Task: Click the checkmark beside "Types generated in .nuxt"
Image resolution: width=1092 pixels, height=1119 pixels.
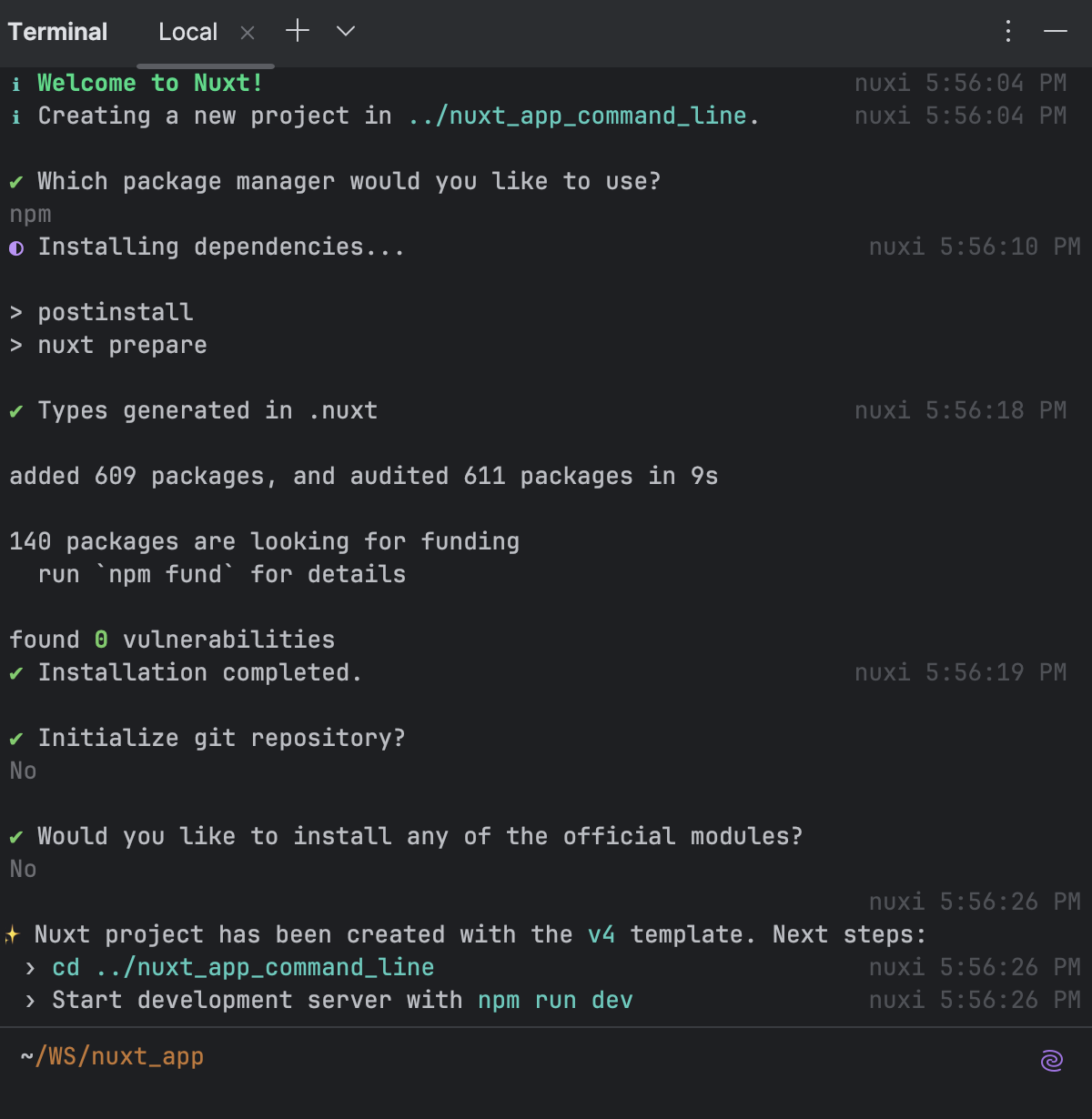Action: point(15,410)
